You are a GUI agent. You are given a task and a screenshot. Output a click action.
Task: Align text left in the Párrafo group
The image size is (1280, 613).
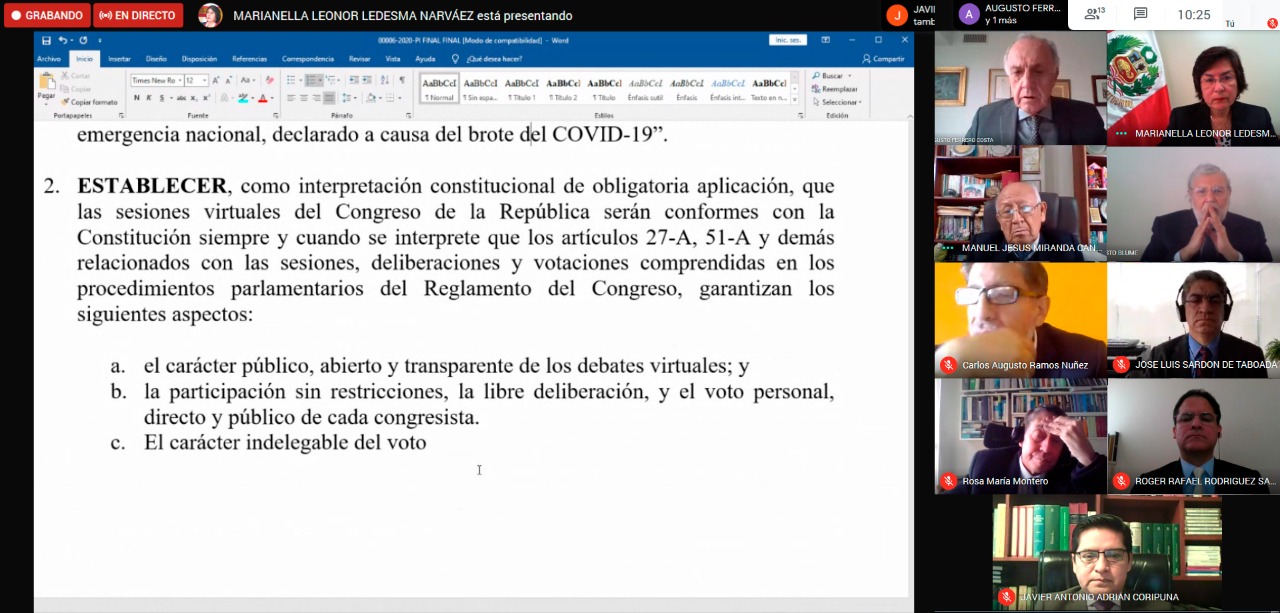(291, 98)
